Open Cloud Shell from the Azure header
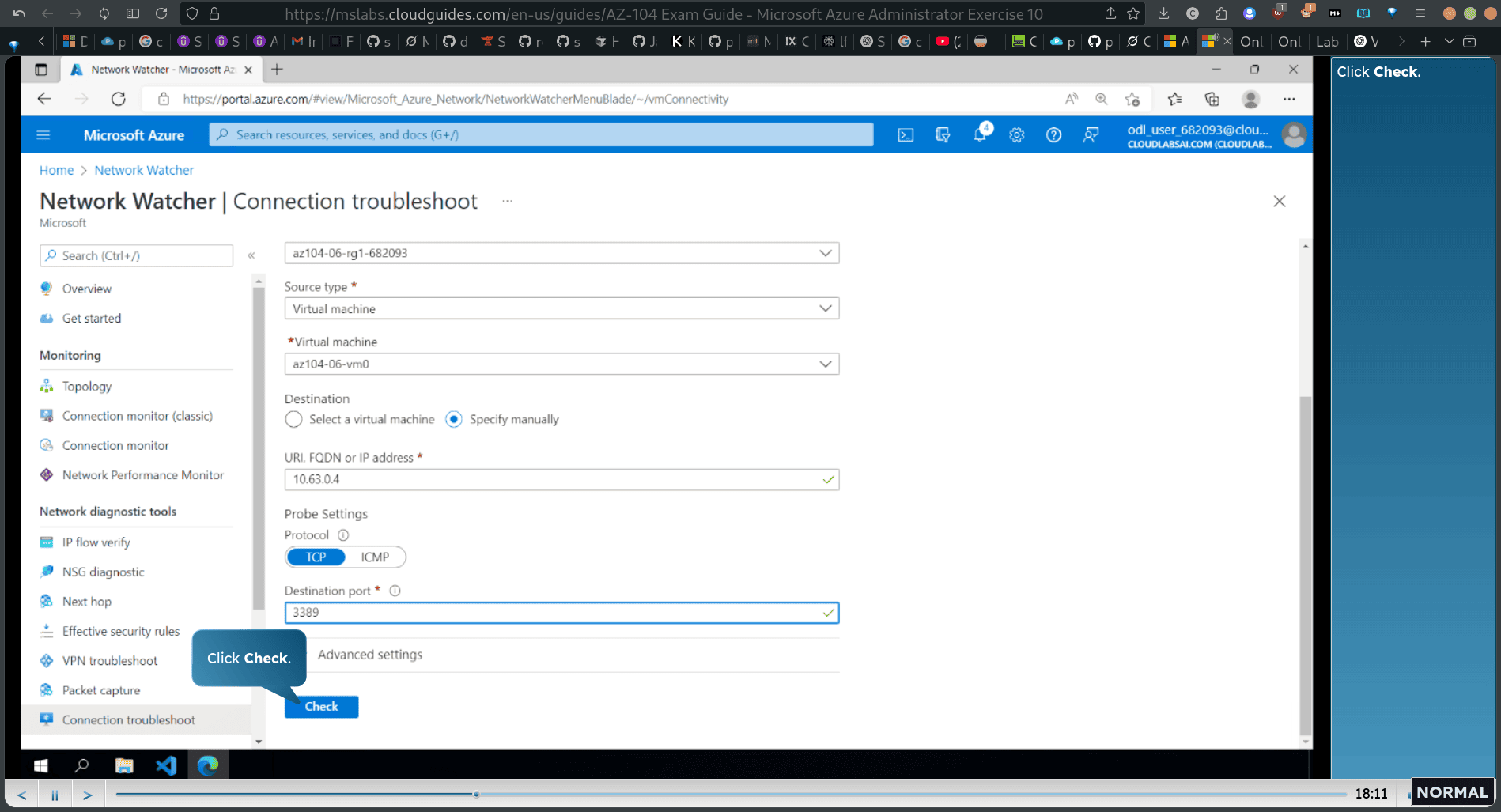The width and height of the screenshot is (1501, 812). [906, 134]
